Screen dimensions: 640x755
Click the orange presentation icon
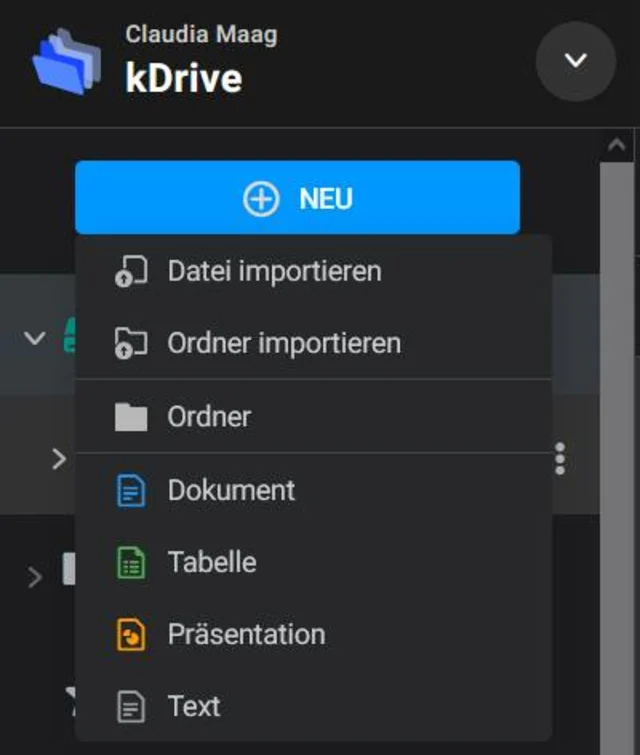[131, 635]
